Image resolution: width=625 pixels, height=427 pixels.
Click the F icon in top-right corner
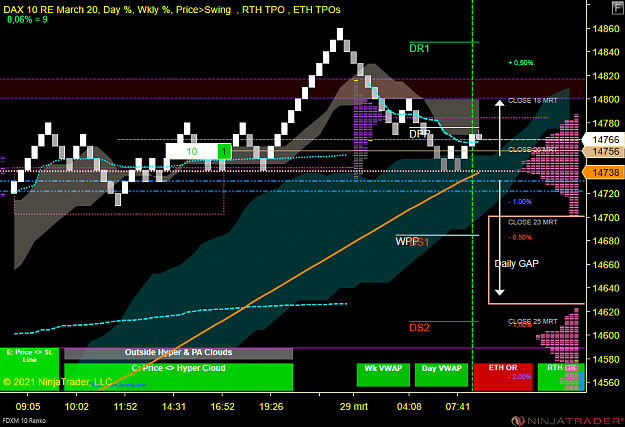pos(618,8)
